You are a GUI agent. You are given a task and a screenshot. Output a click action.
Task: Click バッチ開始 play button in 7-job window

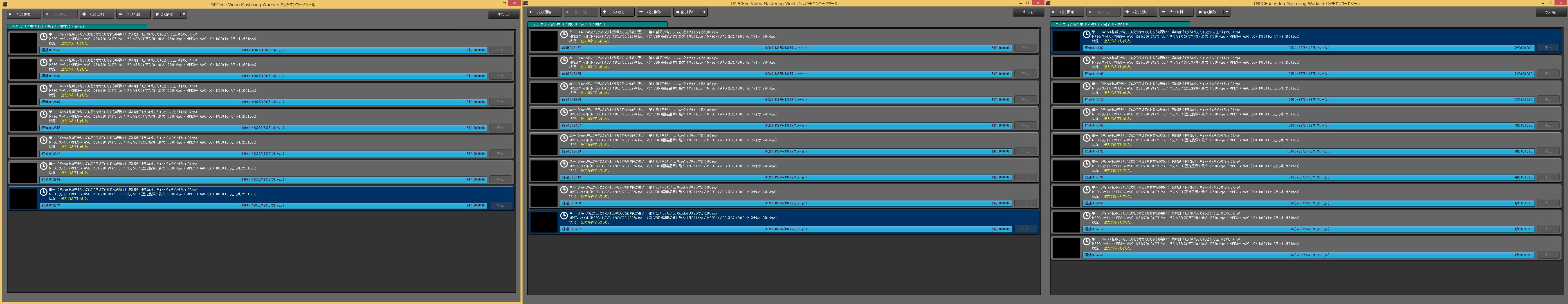pyautogui.click(x=23, y=14)
